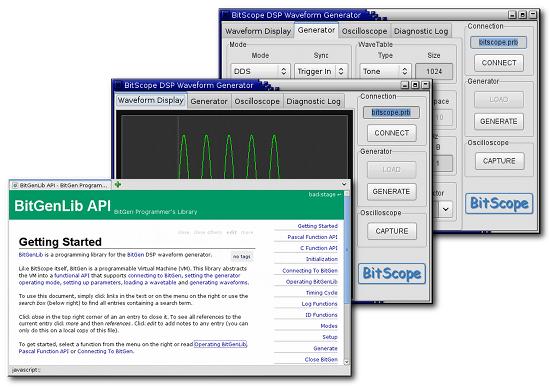
Task: Click bitscope.prb connection field in rear window
Action: 498,42
